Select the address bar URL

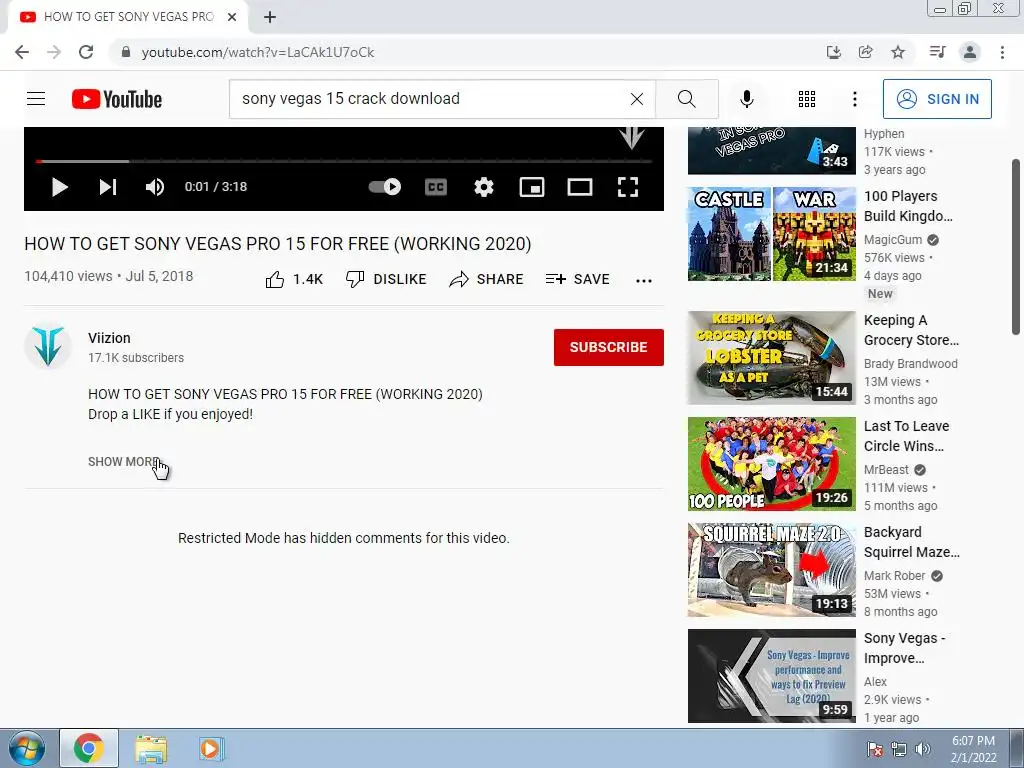(258, 52)
